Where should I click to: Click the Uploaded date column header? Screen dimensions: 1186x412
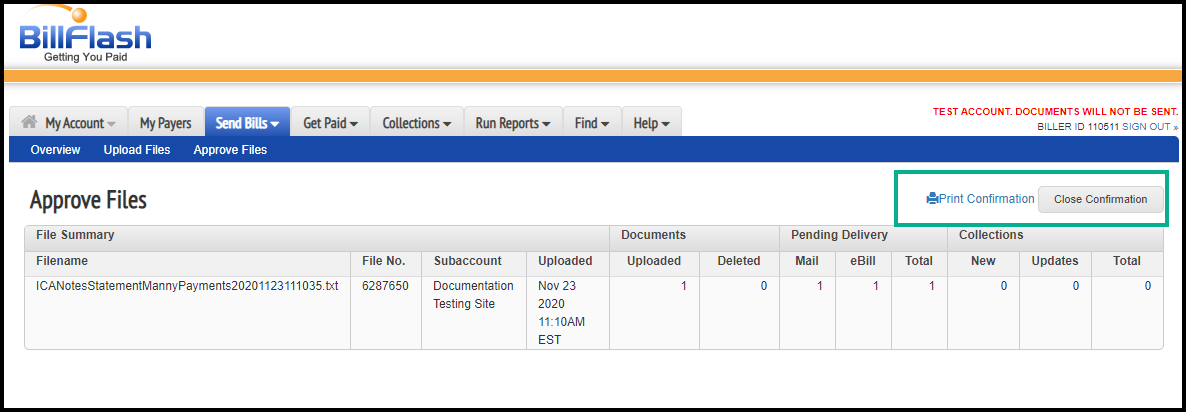point(565,261)
